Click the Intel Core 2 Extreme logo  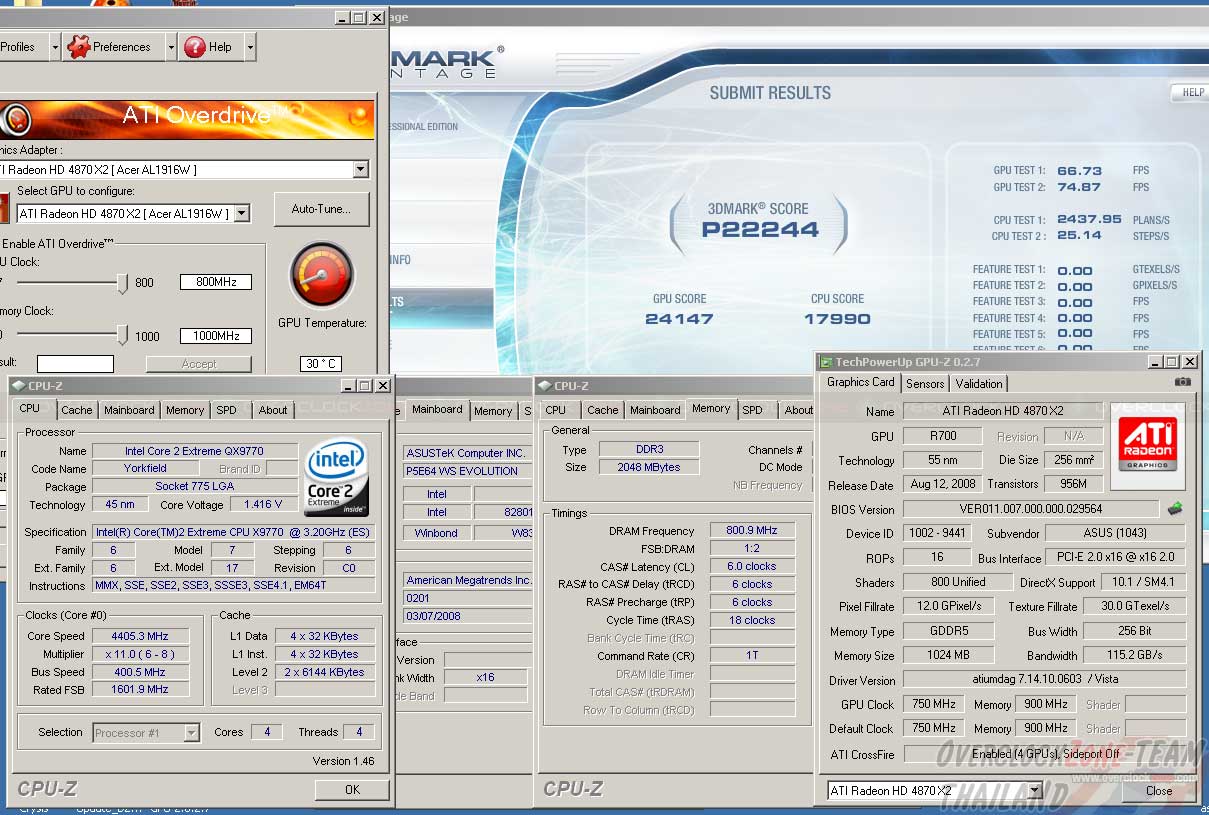coord(337,476)
